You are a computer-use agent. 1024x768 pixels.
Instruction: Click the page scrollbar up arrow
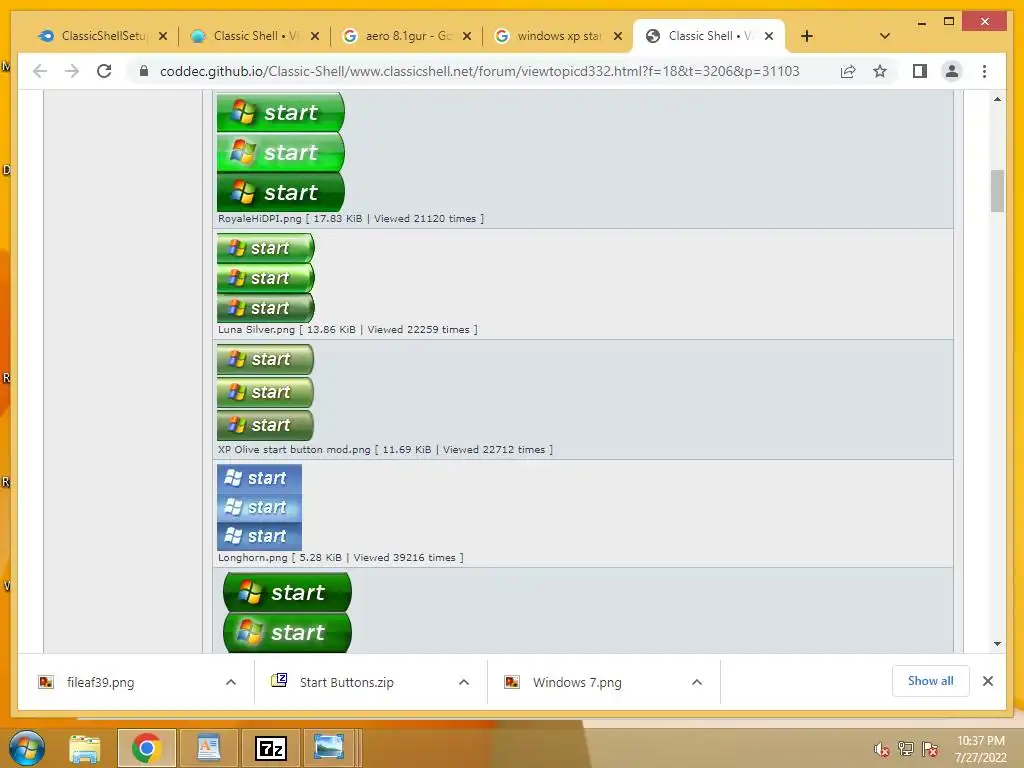997,99
